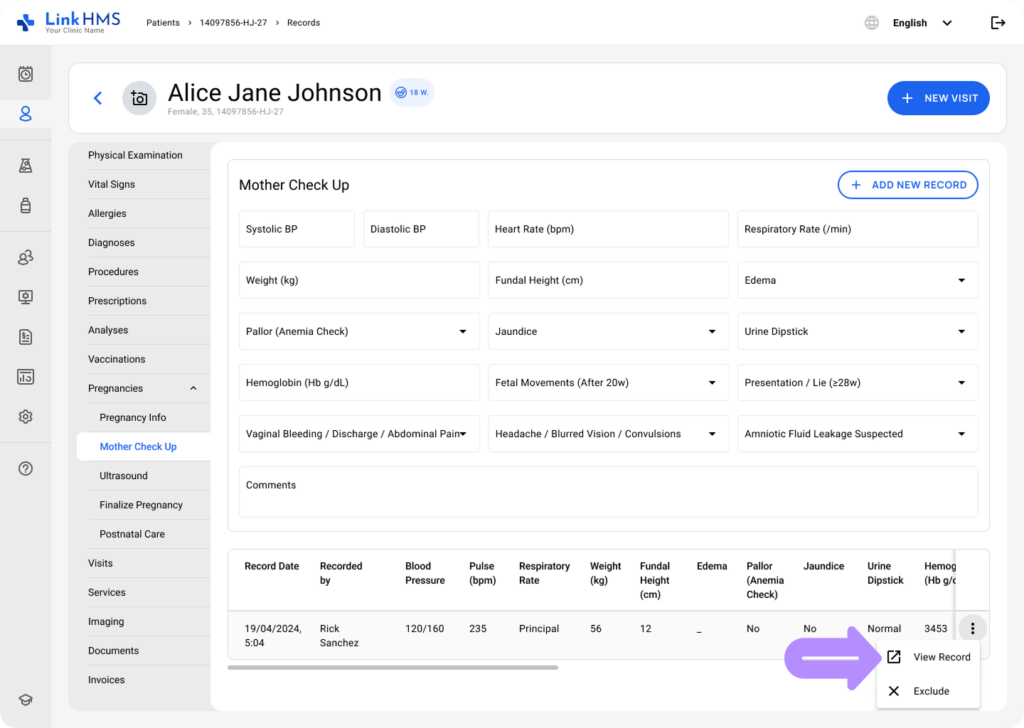The width and height of the screenshot is (1024, 728).
Task: Open the laboratory flask icon in sidebar
Action: coord(26,166)
